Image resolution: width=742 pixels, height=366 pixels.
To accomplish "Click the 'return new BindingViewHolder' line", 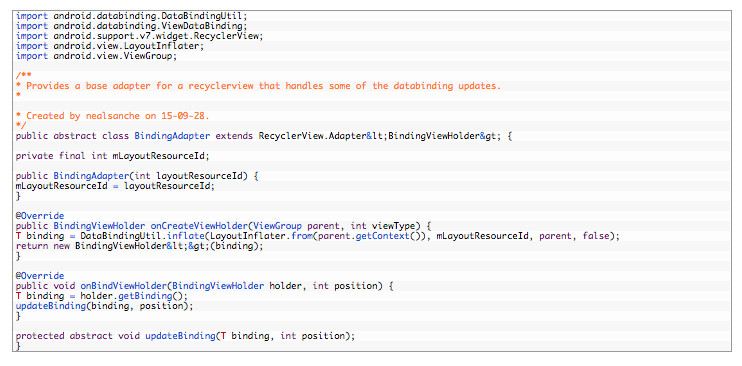I will pyautogui.click(x=139, y=246).
